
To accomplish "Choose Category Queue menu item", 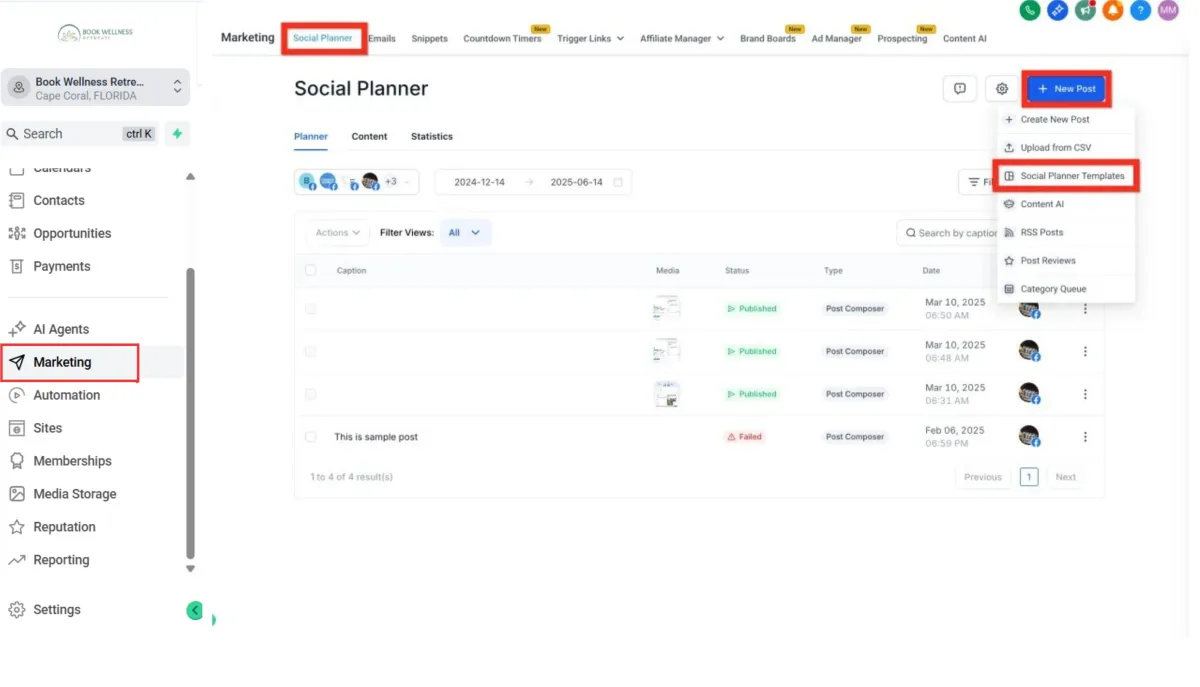I will (1065, 289).
